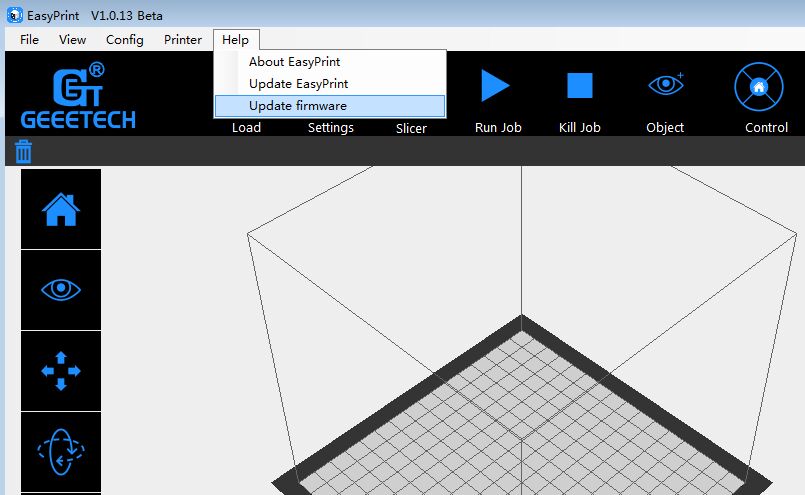
Task: Select Update EasyPrint menu entry
Action: coord(298,84)
